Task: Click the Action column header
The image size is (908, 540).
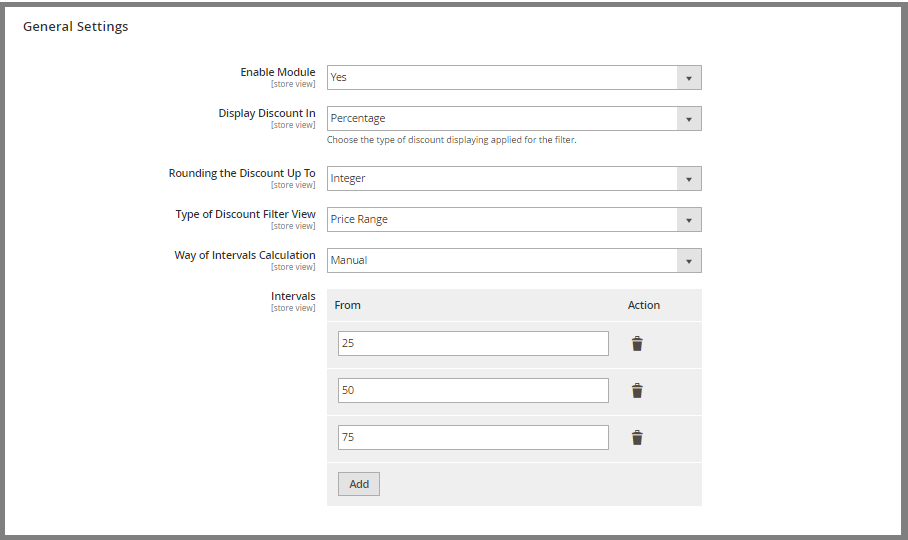Action: 644,305
